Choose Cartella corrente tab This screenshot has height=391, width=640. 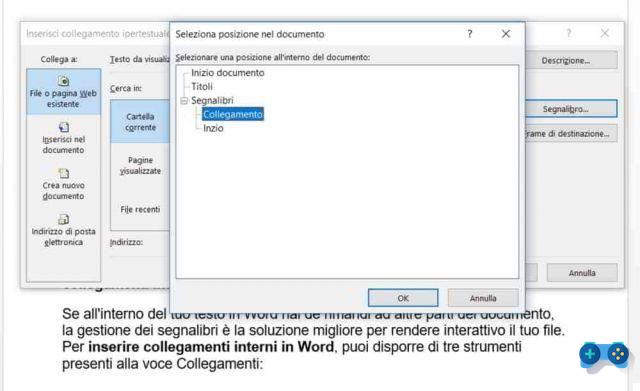click(x=140, y=122)
